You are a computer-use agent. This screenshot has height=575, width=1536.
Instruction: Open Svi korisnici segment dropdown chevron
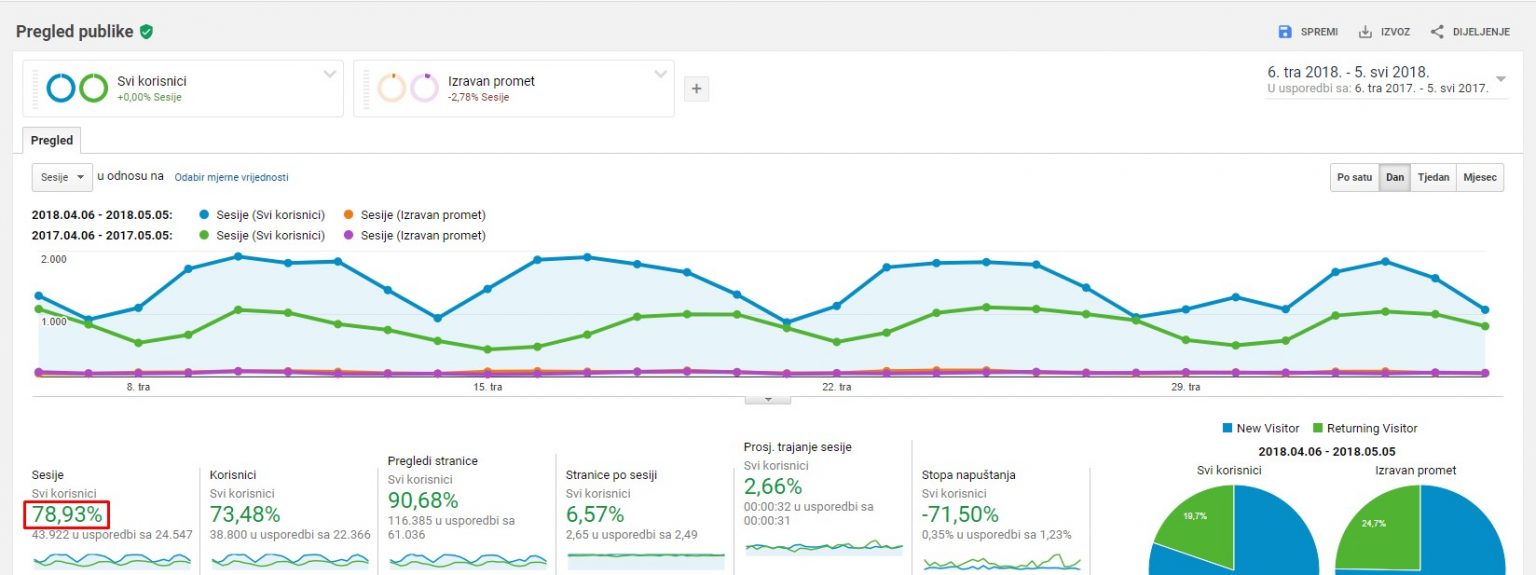tap(329, 75)
